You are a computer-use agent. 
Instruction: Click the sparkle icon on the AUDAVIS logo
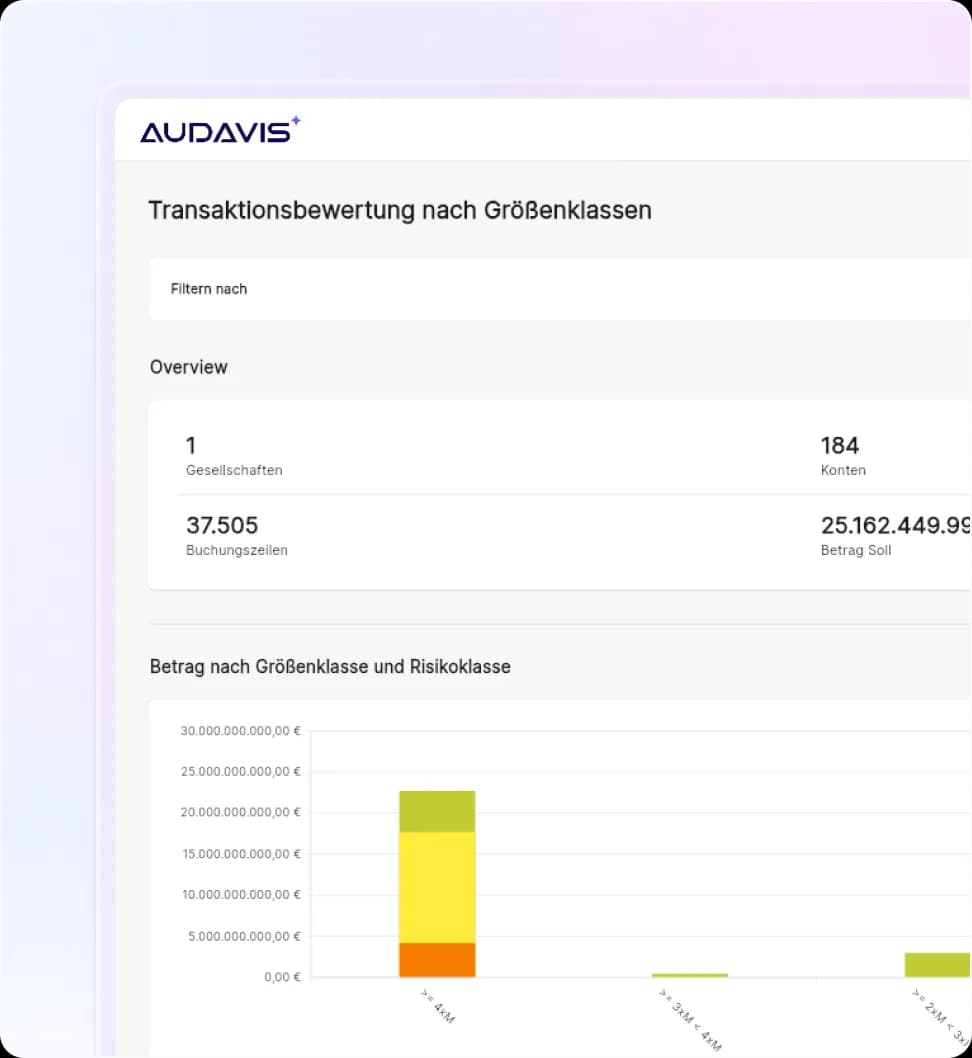click(x=296, y=118)
